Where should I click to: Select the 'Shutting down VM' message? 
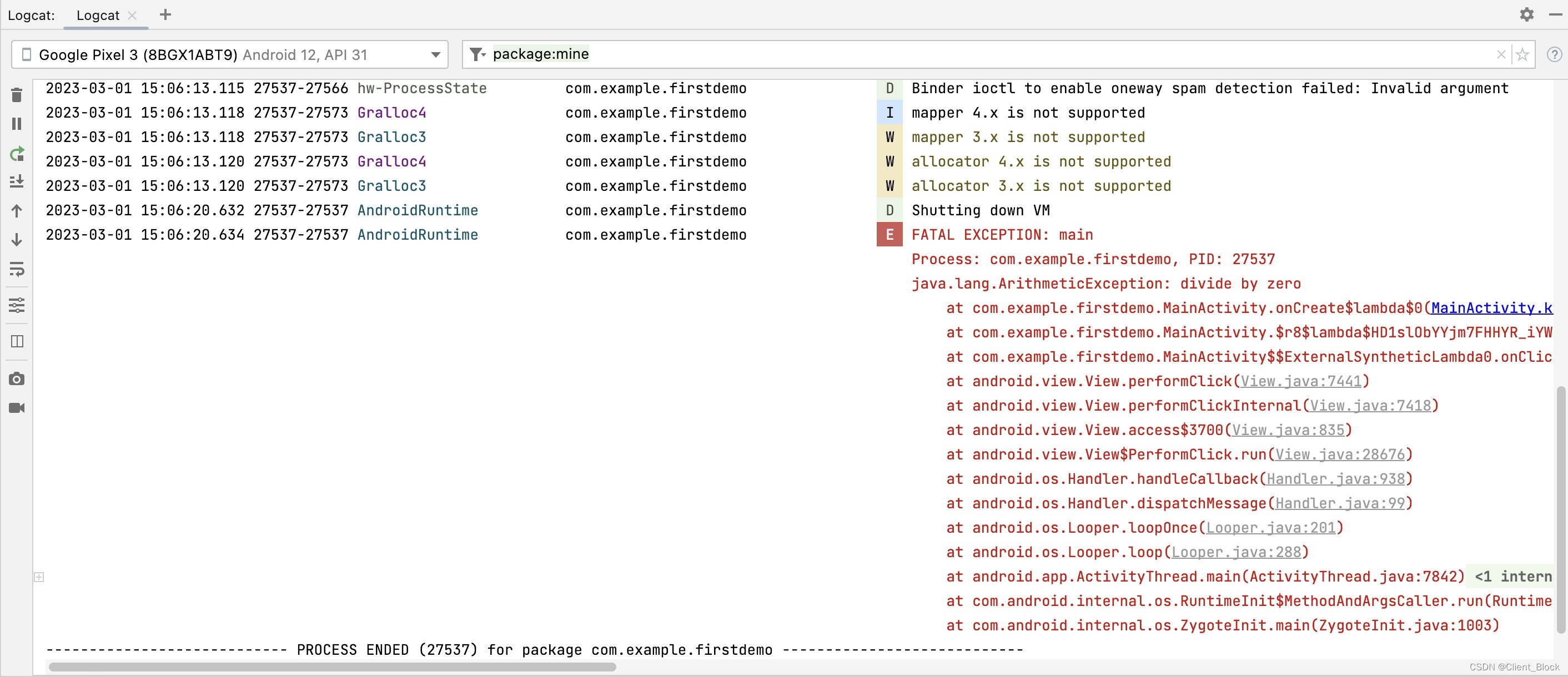click(x=981, y=210)
